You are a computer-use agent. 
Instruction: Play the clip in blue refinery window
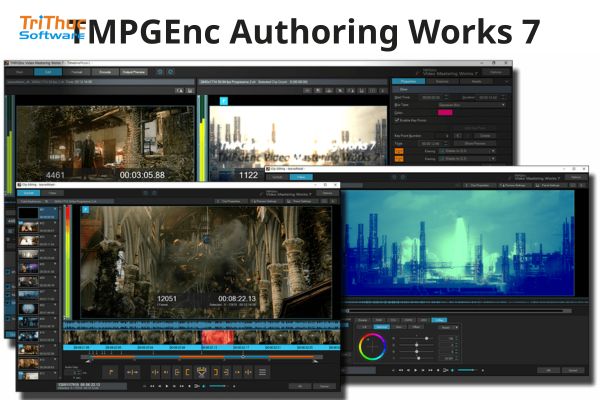pyautogui.click(x=416, y=370)
